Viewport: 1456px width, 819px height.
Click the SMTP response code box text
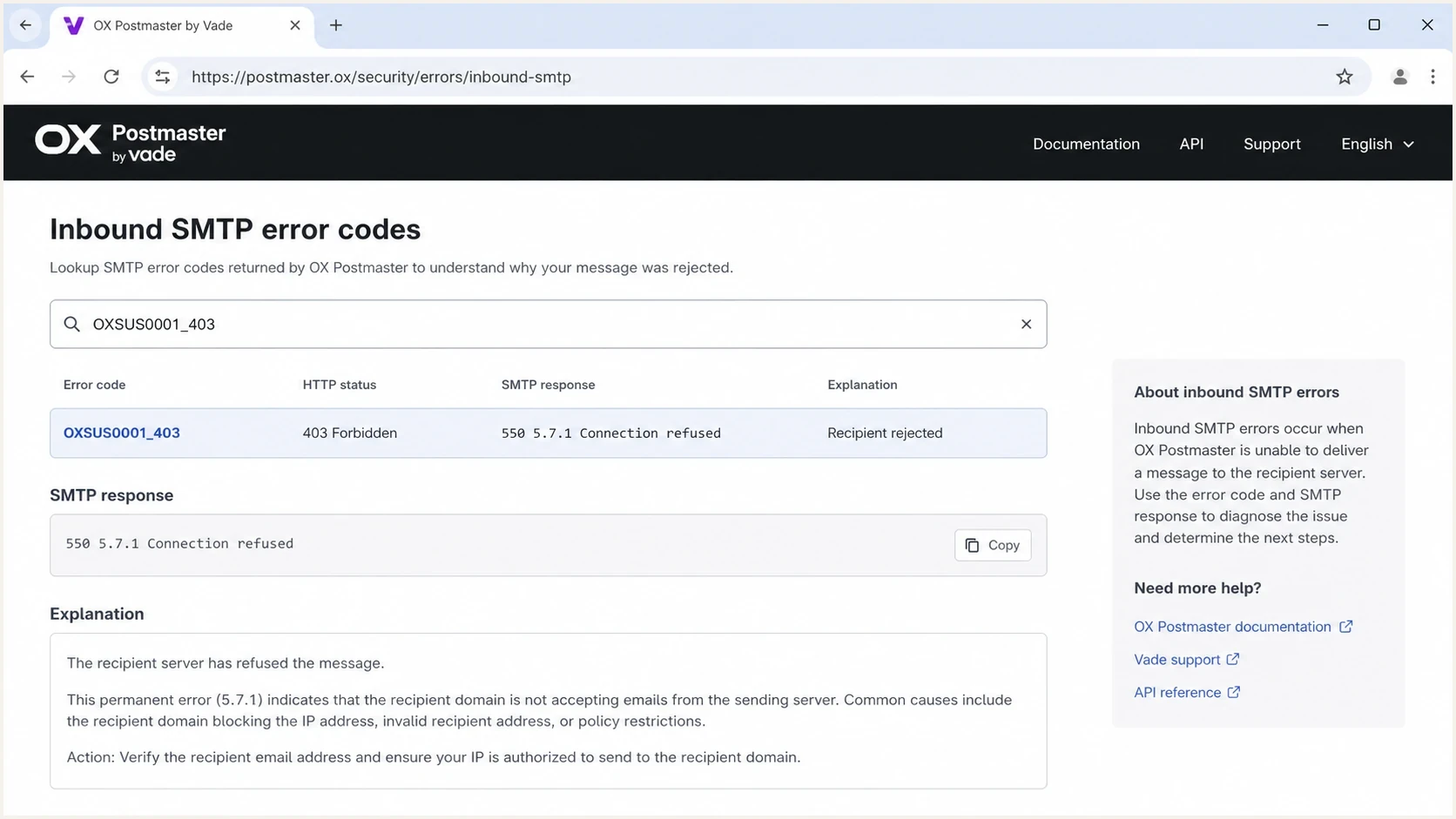tap(179, 543)
